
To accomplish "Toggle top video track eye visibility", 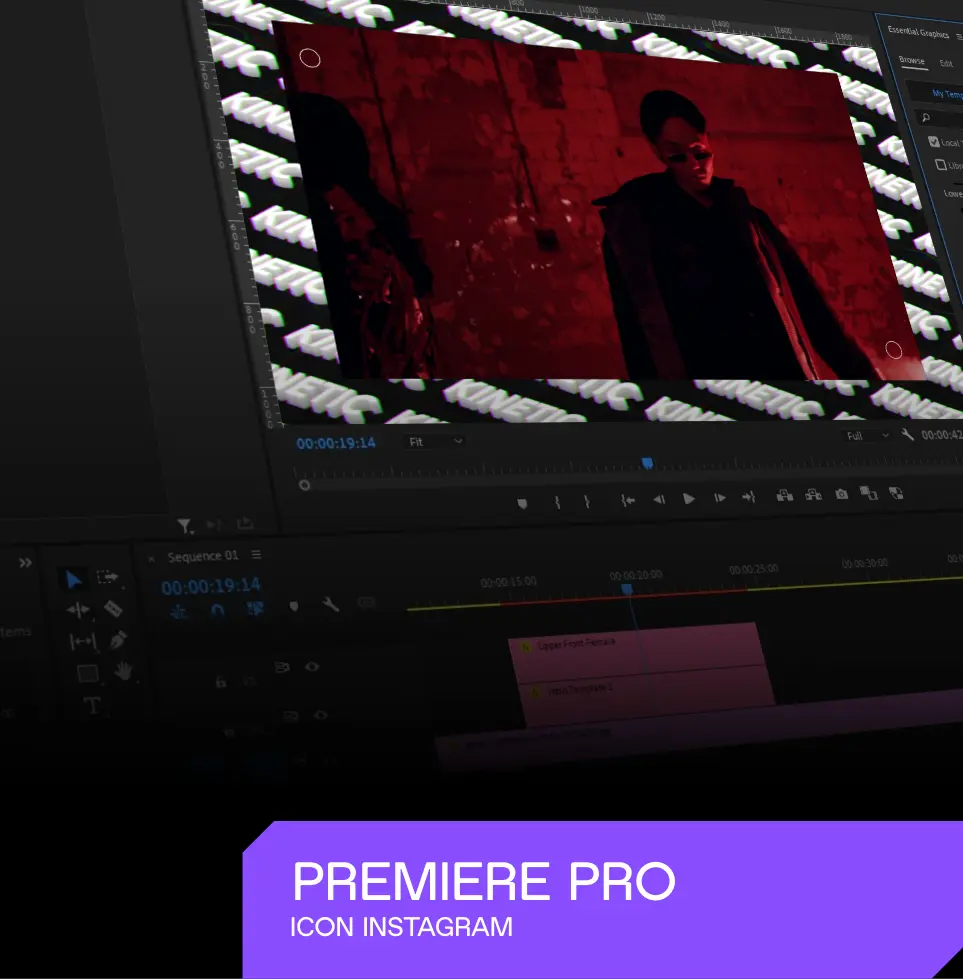I will click(x=312, y=666).
